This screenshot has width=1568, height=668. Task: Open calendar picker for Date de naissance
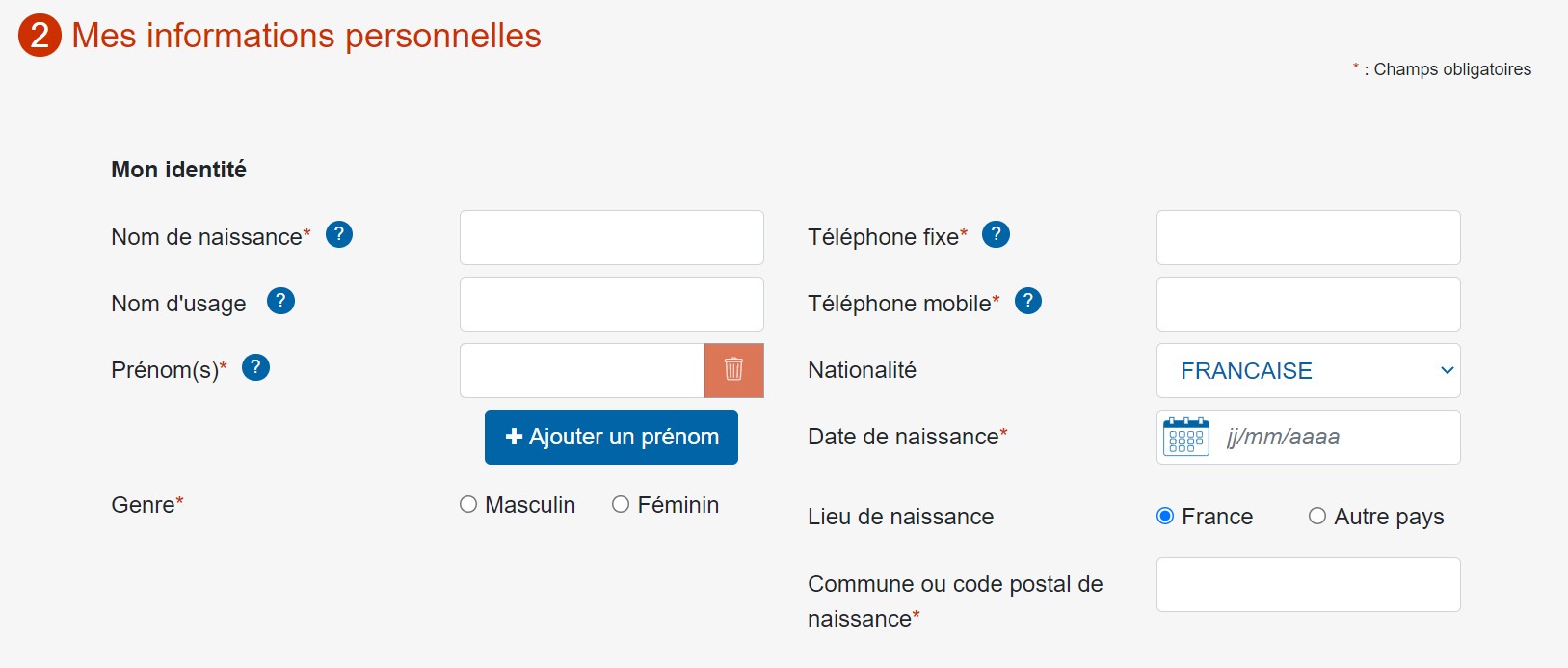pyautogui.click(x=1185, y=437)
